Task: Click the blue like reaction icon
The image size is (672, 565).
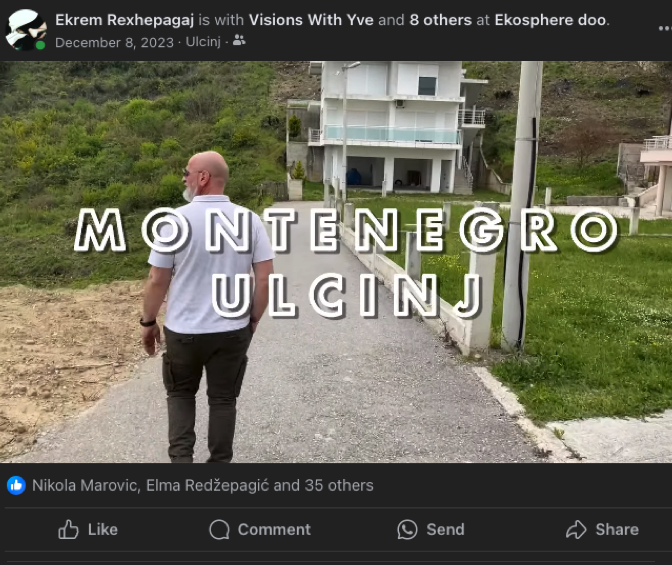Action: click(x=16, y=485)
